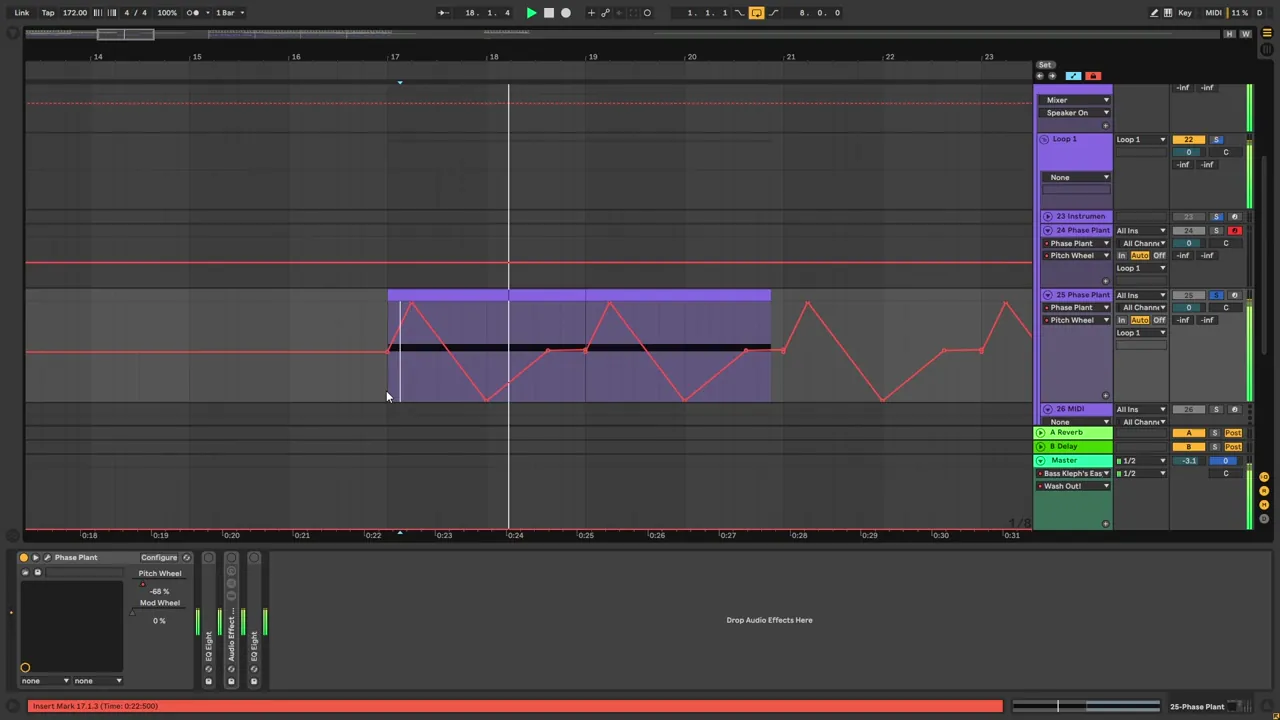Collapse the Master track
Viewport: 1280px width, 720px height.
point(1041,461)
